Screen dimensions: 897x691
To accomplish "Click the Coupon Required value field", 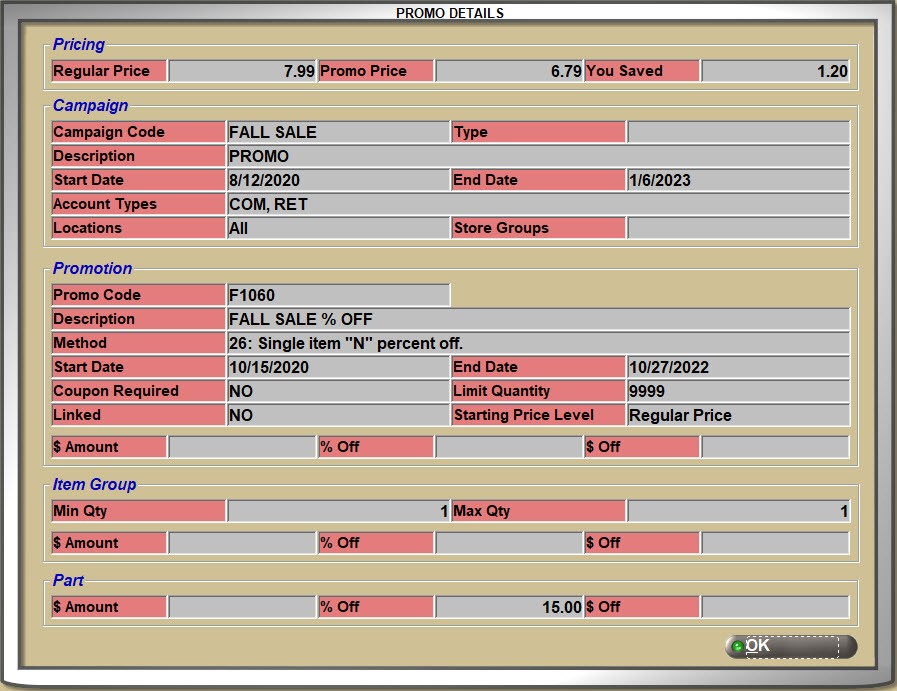I will [x=338, y=391].
